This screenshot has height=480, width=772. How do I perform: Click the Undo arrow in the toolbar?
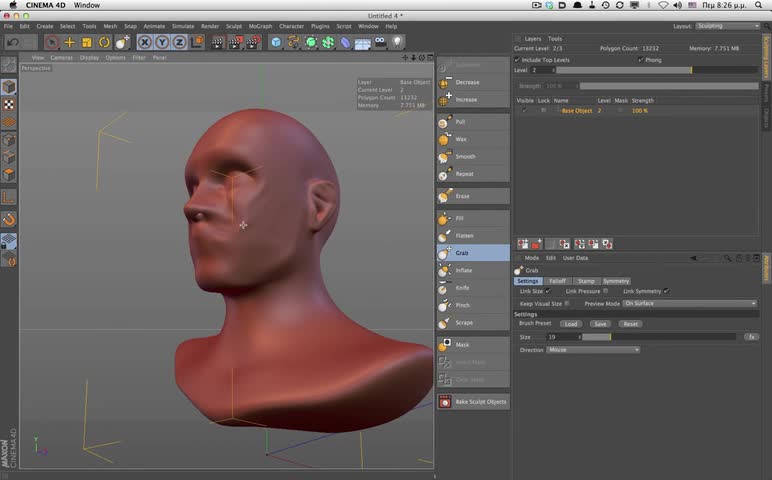coord(12,42)
